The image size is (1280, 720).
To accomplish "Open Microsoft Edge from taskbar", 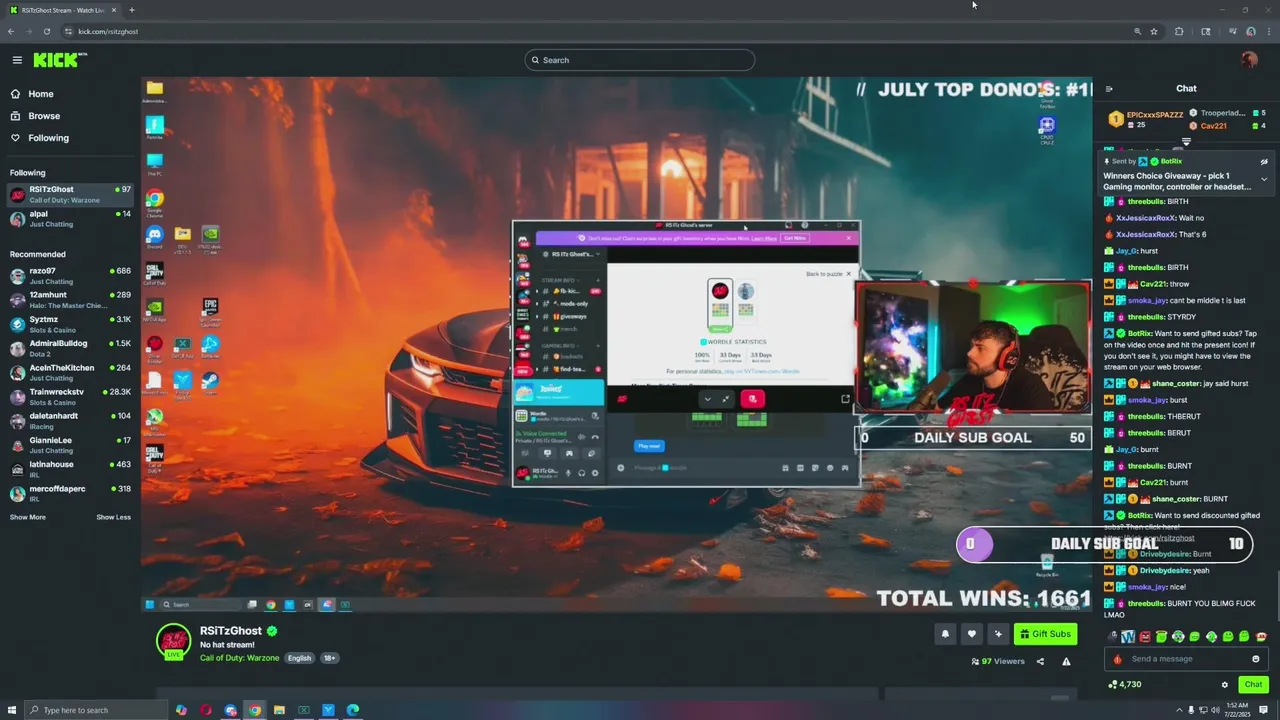I will (x=353, y=710).
